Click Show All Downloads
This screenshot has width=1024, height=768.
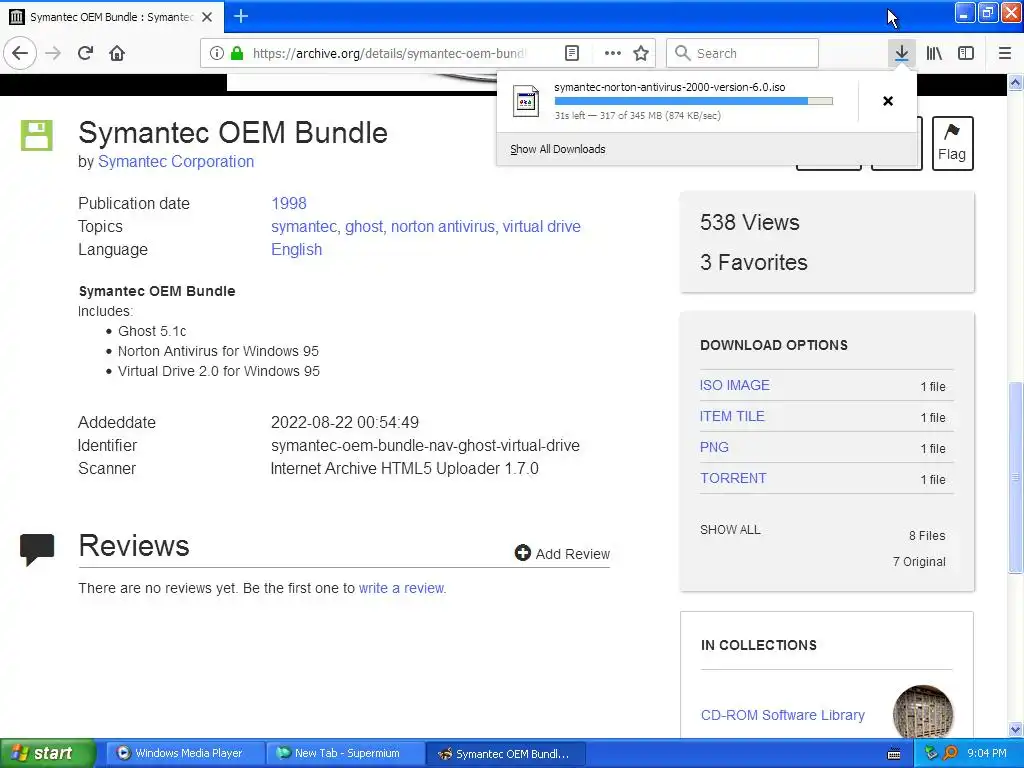coord(558,149)
